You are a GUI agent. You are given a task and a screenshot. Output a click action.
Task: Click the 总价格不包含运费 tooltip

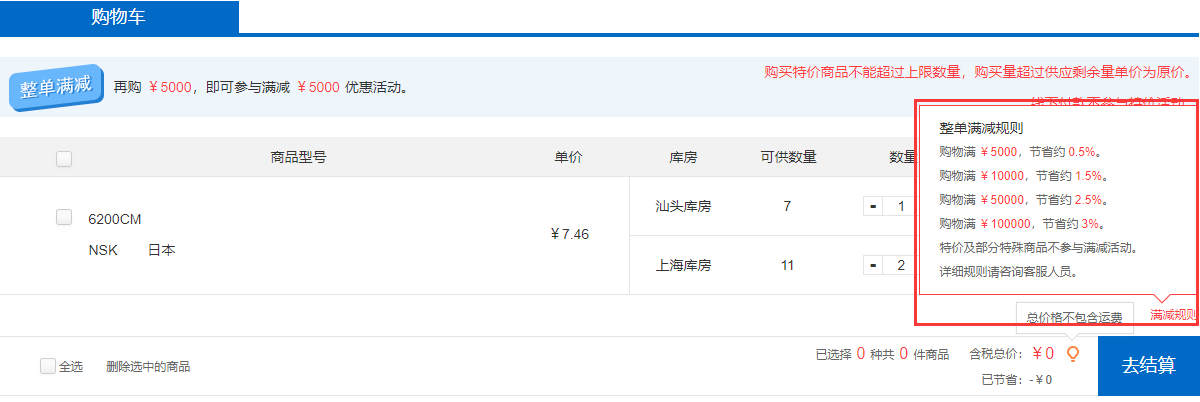coord(1074,318)
